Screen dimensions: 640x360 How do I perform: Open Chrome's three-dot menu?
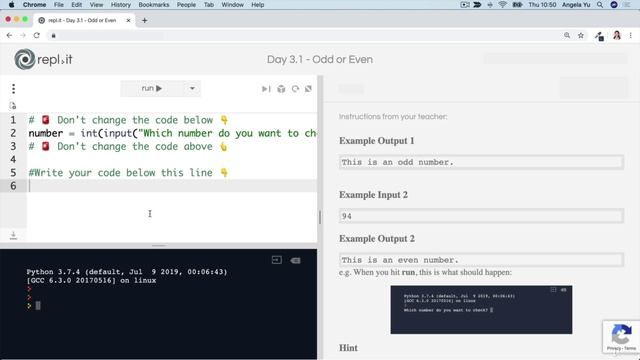[x=631, y=36]
